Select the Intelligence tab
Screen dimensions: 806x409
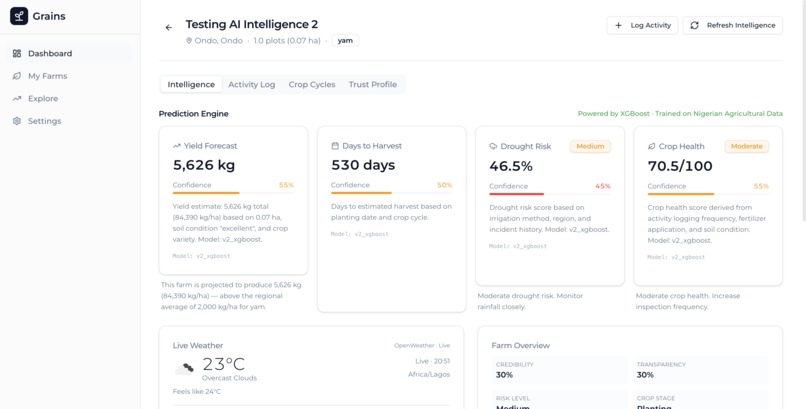pos(191,85)
